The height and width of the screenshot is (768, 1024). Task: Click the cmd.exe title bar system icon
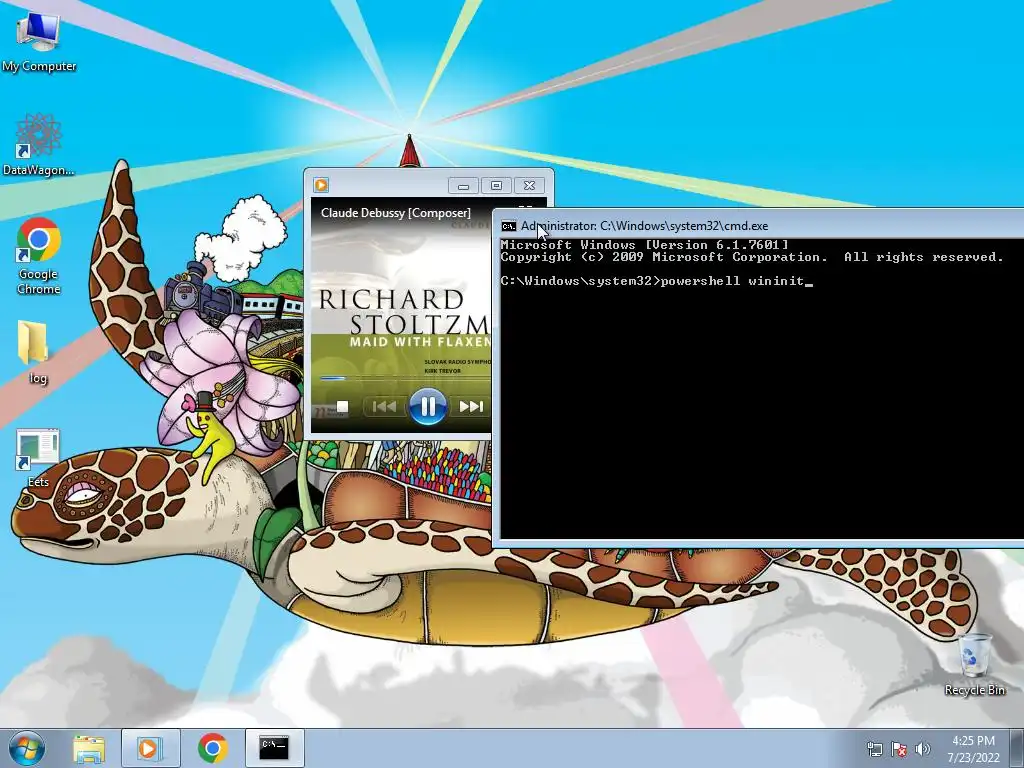point(509,226)
